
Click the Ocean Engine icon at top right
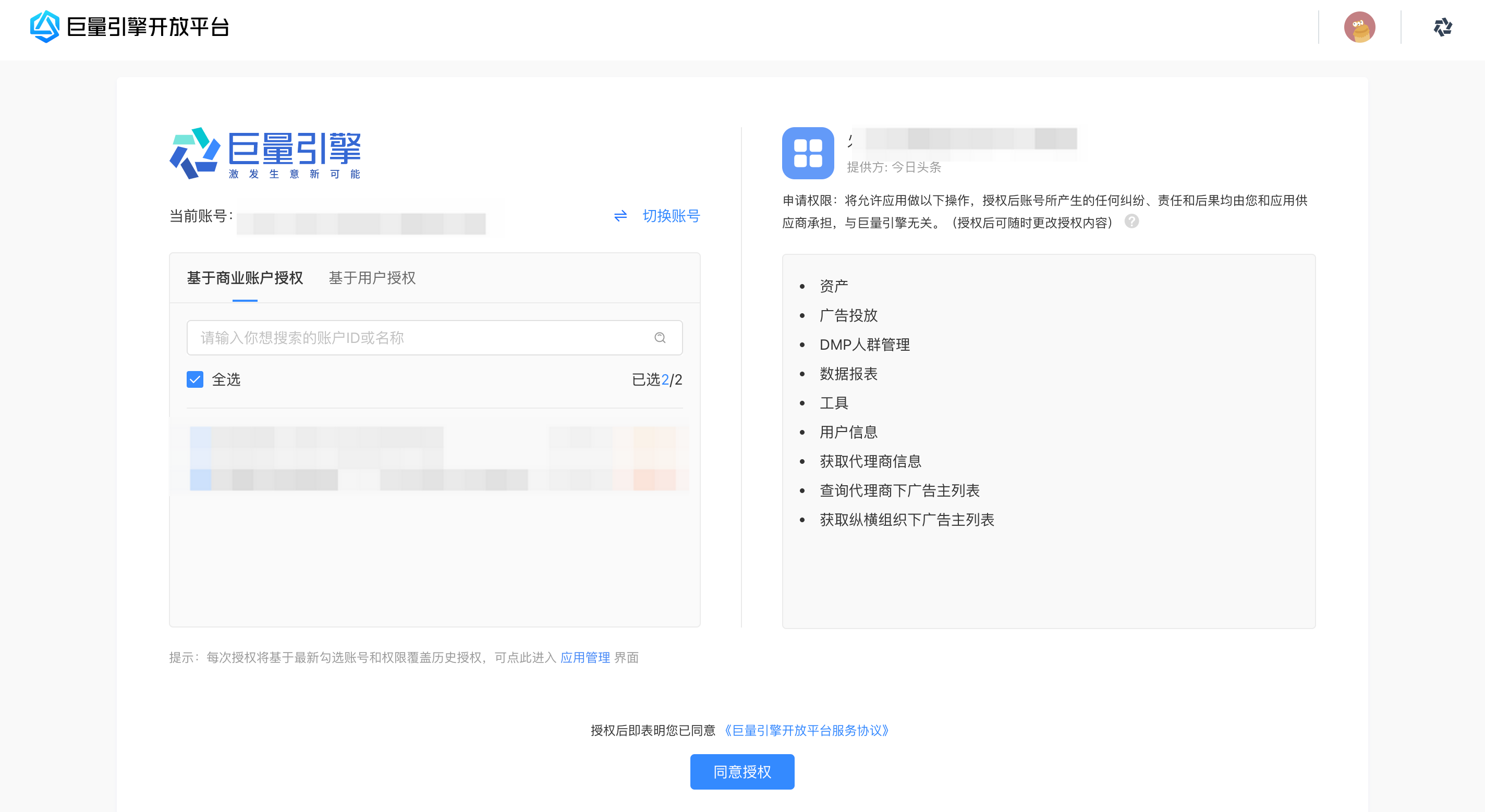pyautogui.click(x=1443, y=27)
